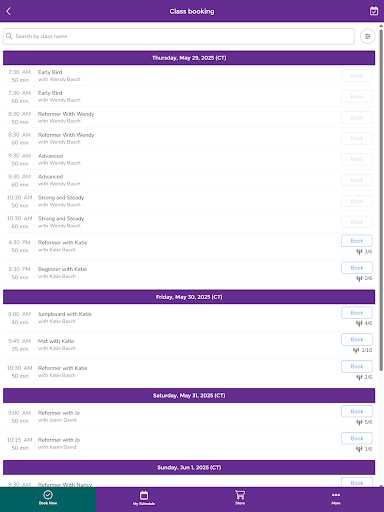Book Friday's Jumpboard with Katie class
The width and height of the screenshot is (384, 512).
tap(357, 313)
